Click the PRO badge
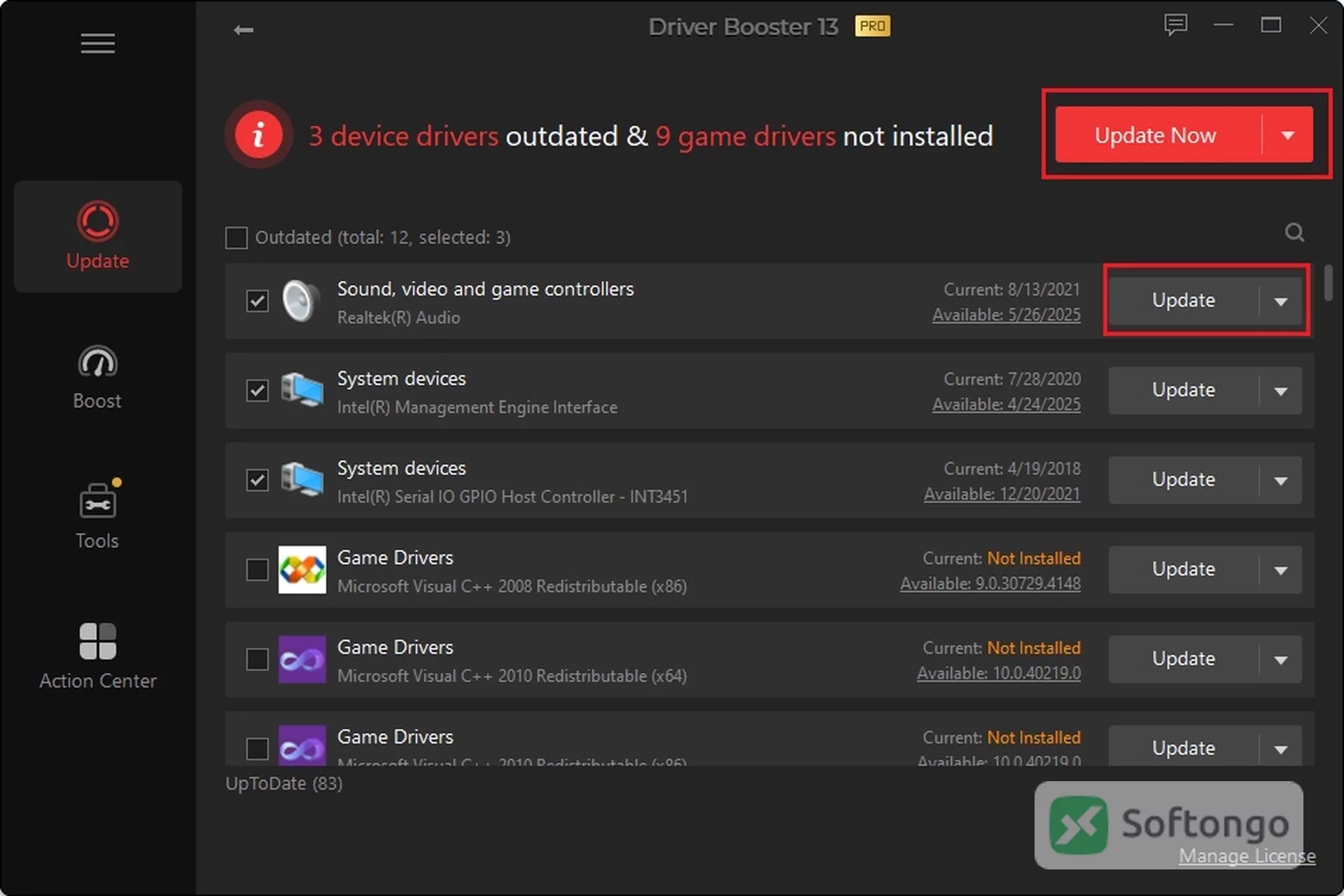Image resolution: width=1344 pixels, height=896 pixels. 872,26
